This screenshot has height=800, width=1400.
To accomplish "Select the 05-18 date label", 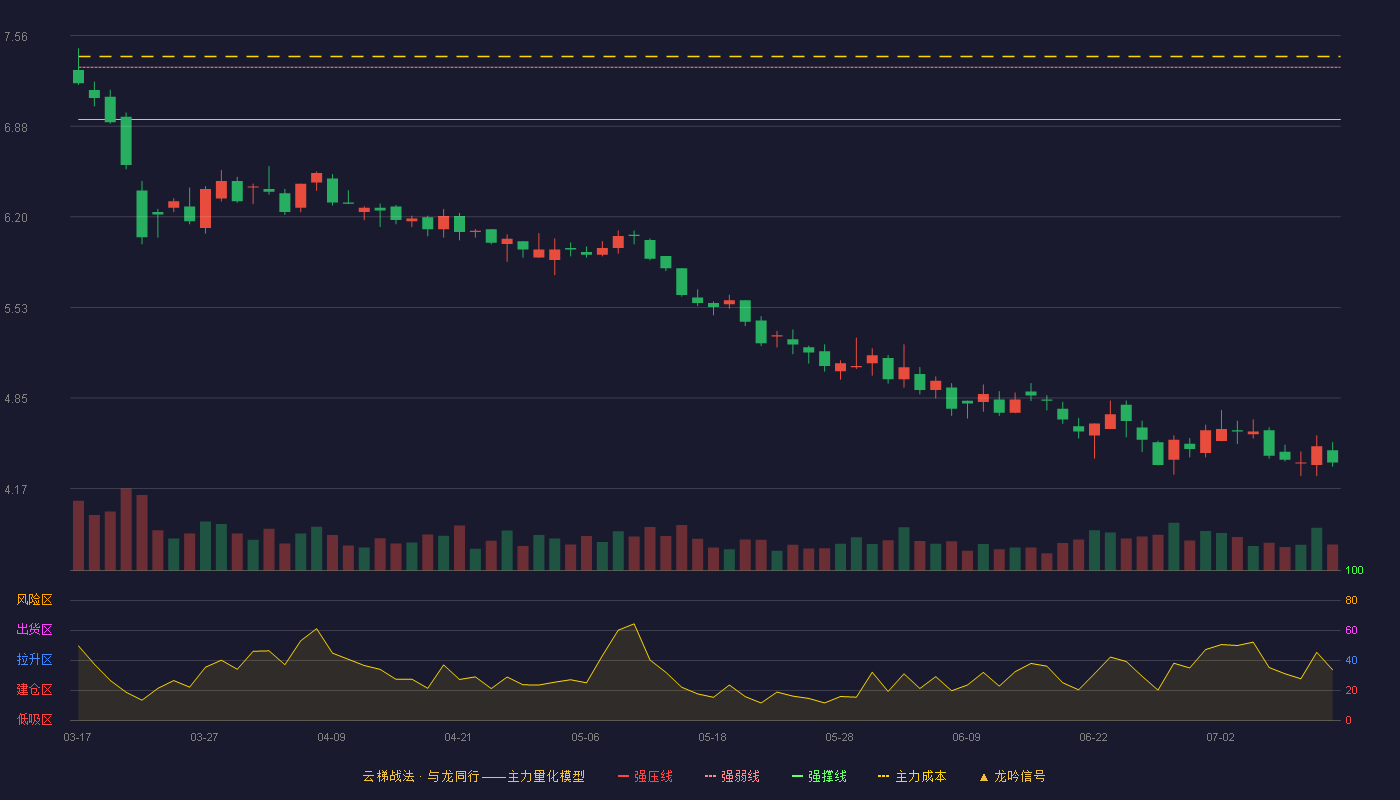I will (712, 737).
